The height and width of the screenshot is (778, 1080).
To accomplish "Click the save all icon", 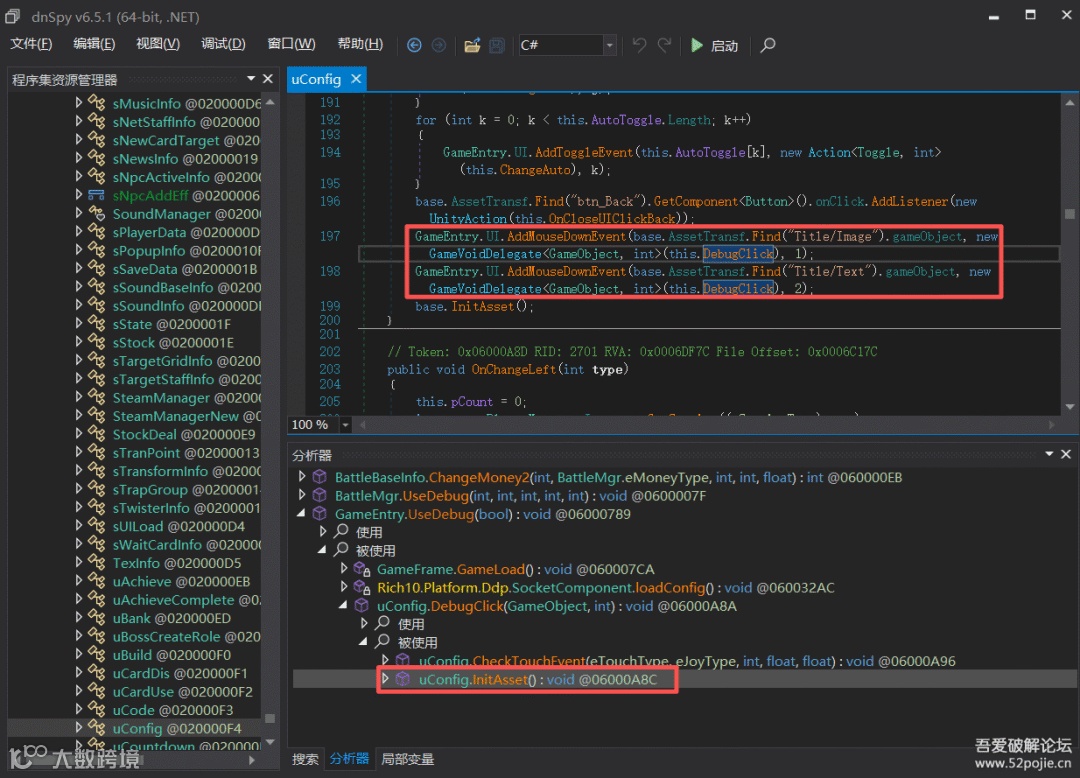I will click(496, 45).
